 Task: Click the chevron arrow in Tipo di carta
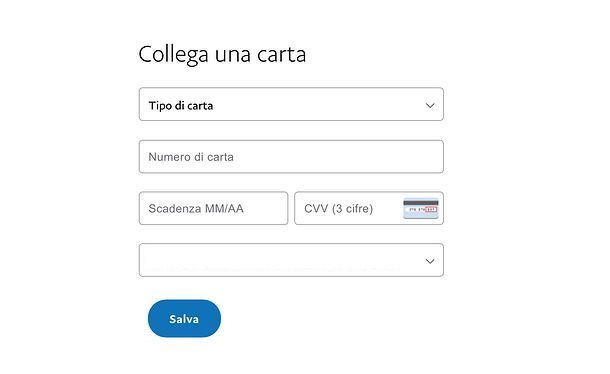point(430,105)
